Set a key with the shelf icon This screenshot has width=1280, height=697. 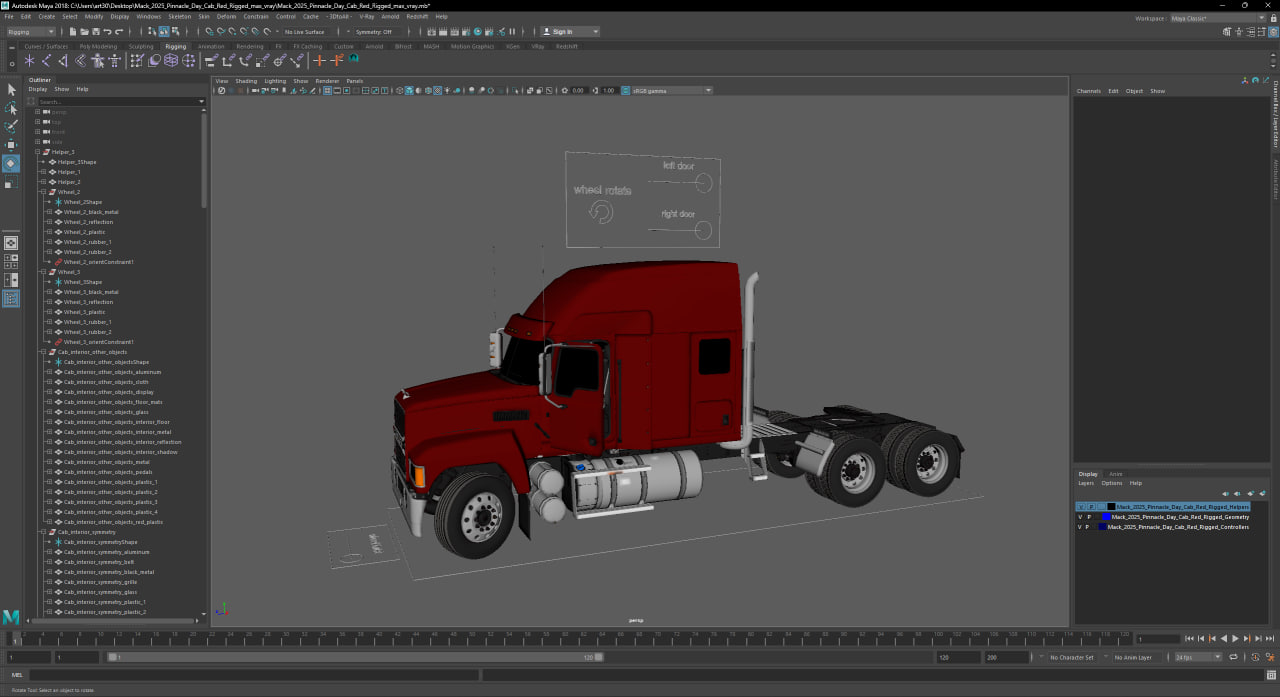click(319, 60)
